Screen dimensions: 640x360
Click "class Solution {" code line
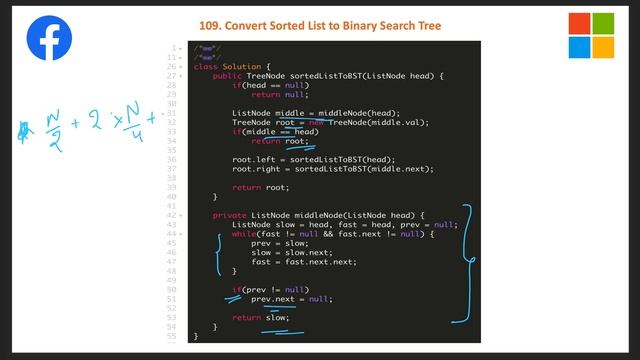pyautogui.click(x=232, y=67)
